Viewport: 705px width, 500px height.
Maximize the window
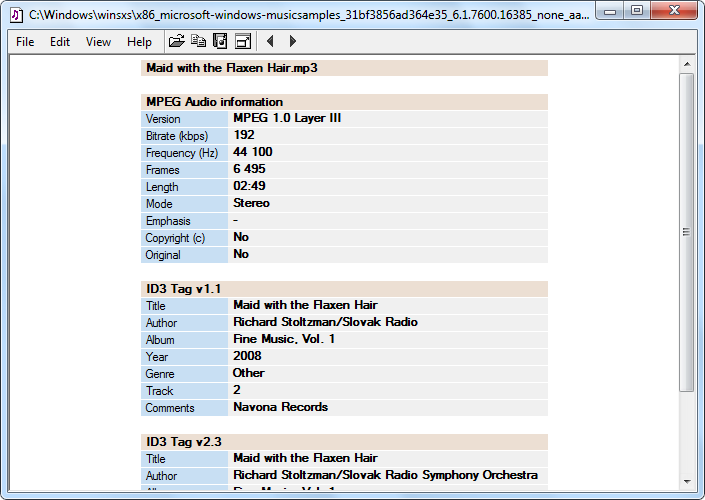coord(637,11)
